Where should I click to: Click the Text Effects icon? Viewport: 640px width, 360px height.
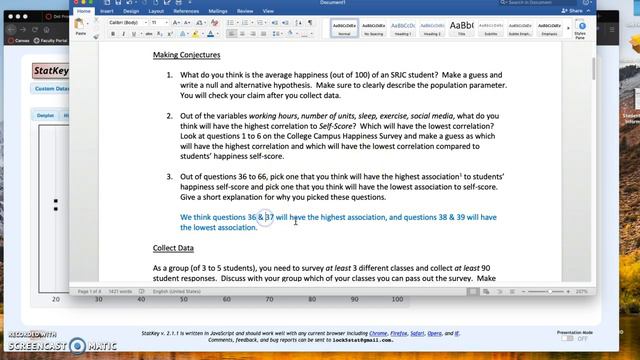[x=183, y=34]
